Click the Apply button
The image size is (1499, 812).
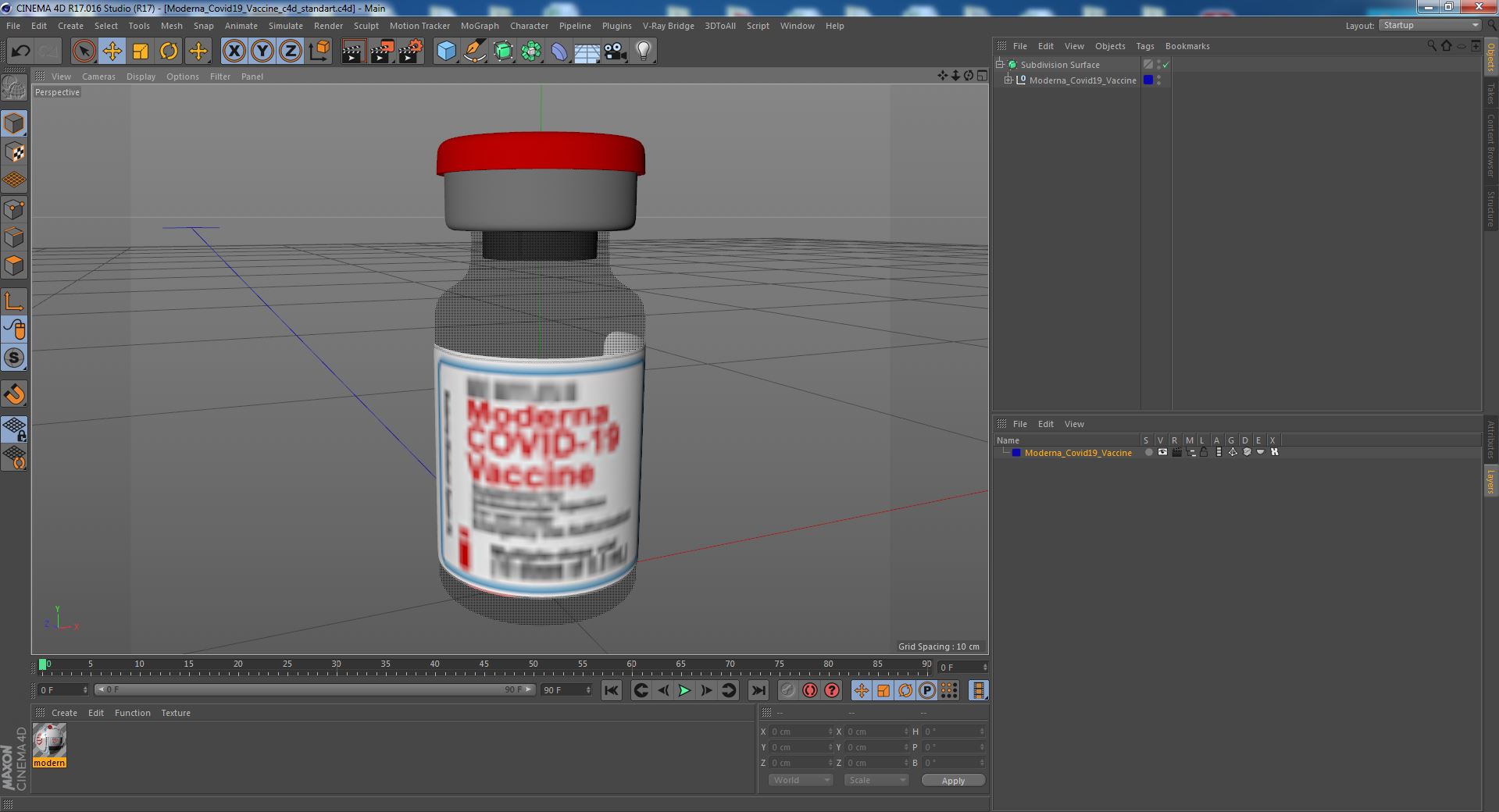pos(953,780)
